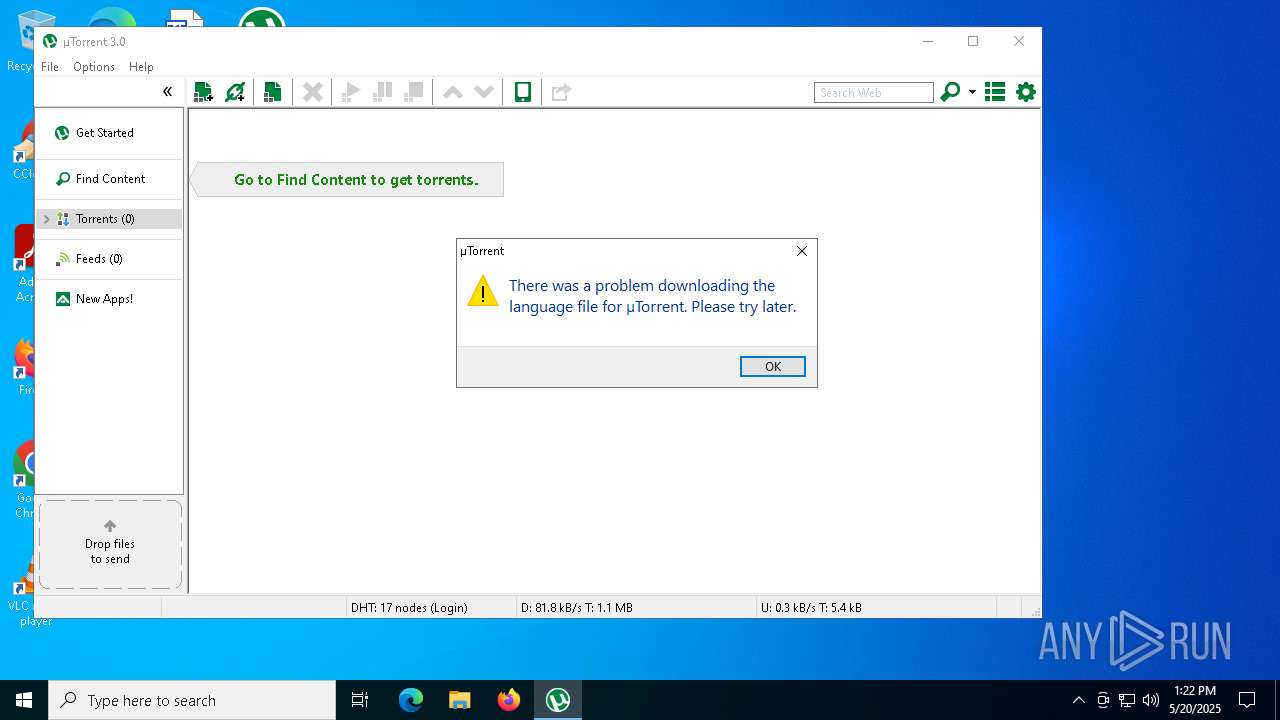Viewport: 1280px width, 720px height.
Task: Click the U: 0.3 kB/s upload status
Action: [x=811, y=607]
